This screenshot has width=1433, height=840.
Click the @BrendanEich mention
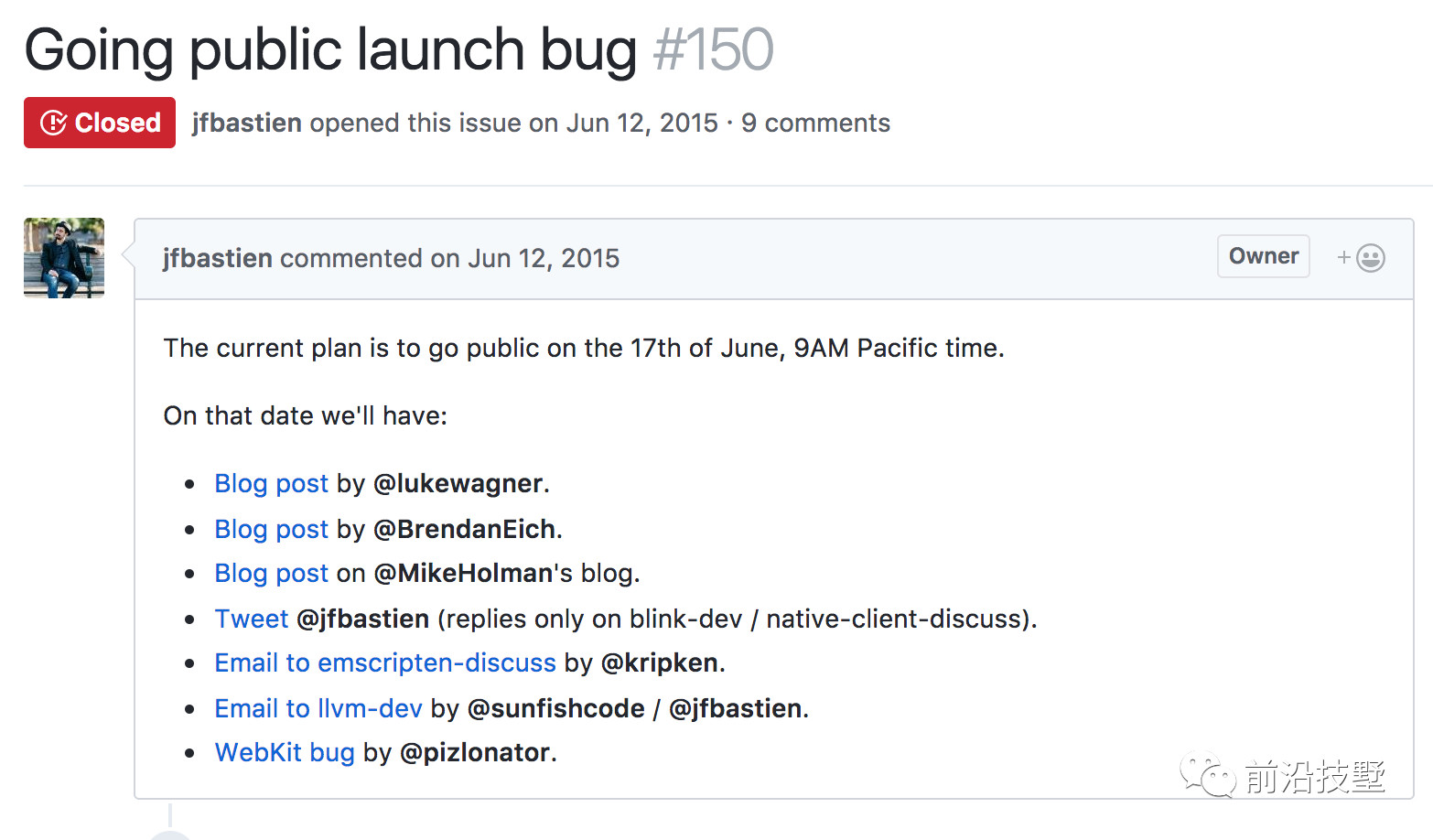pyautogui.click(x=465, y=529)
